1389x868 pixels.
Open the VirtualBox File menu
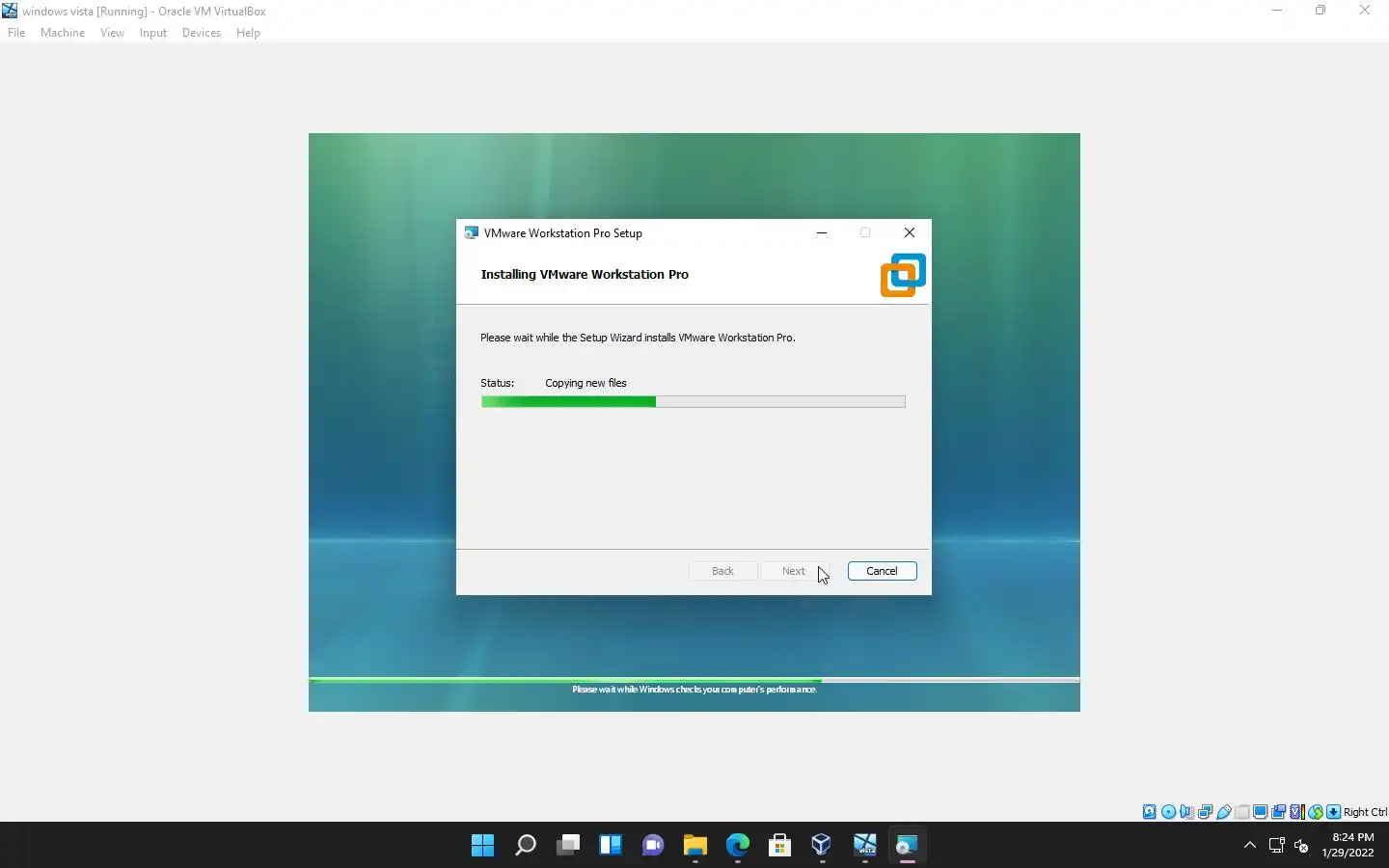[x=16, y=33]
